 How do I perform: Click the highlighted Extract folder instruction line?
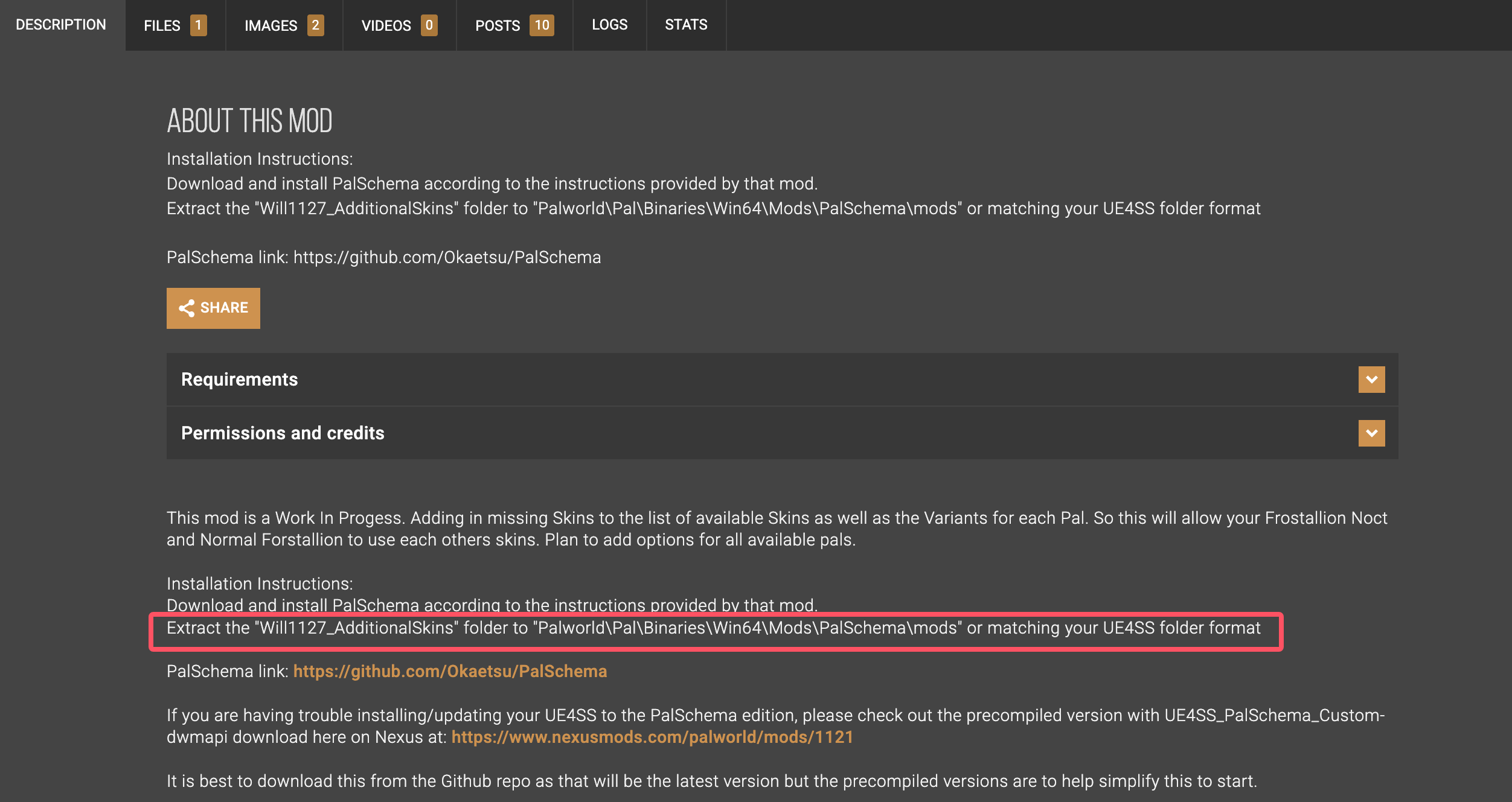[713, 628]
